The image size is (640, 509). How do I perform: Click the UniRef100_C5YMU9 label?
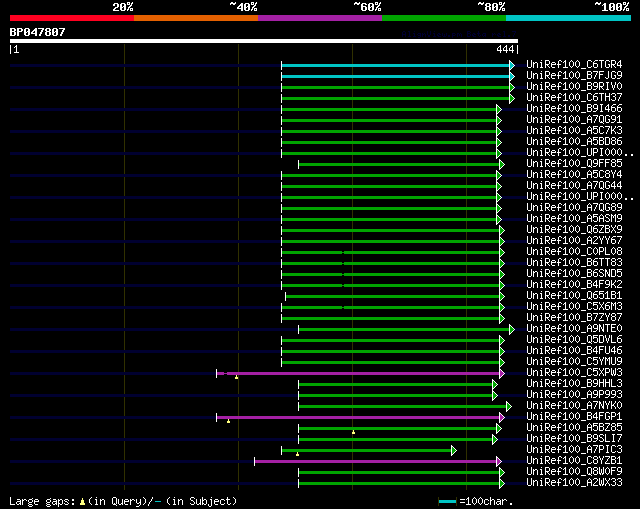coord(574,362)
